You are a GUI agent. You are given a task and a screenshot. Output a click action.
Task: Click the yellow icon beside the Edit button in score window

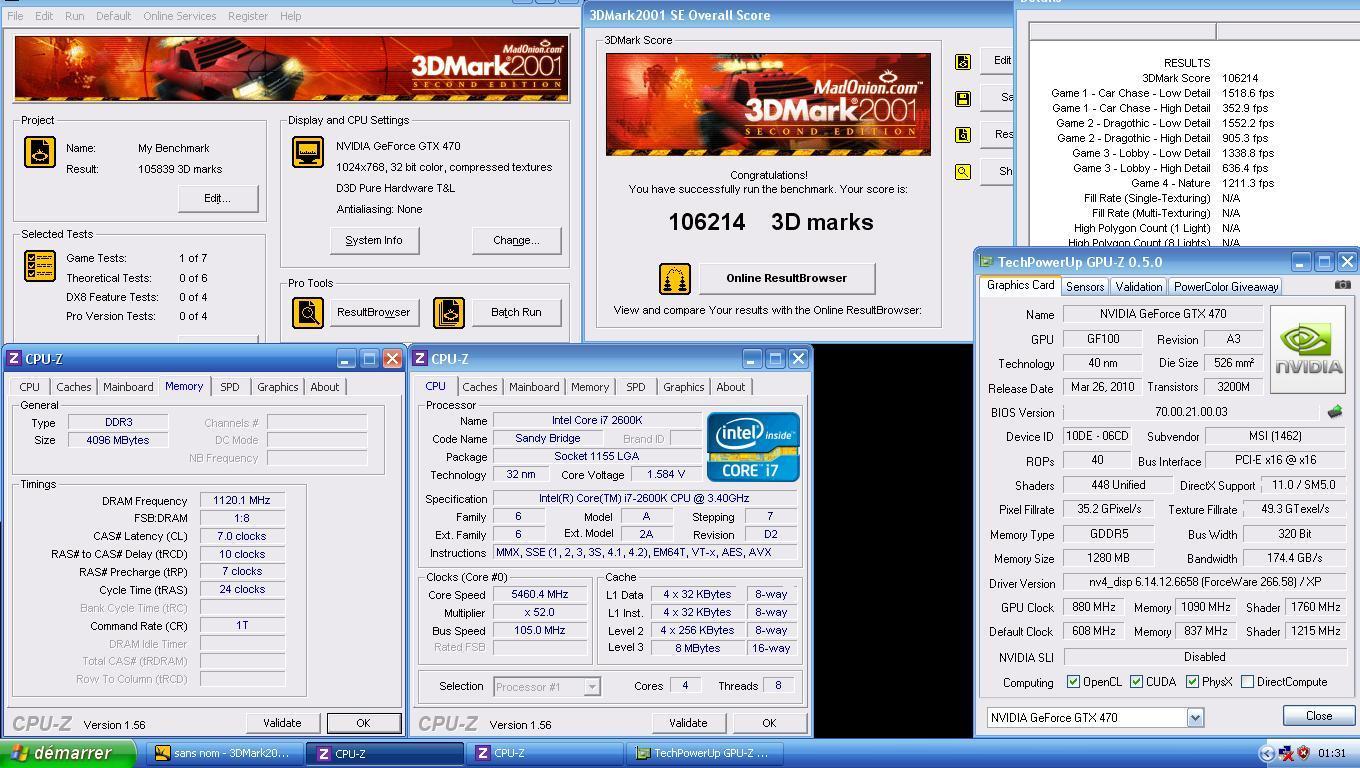tap(963, 62)
